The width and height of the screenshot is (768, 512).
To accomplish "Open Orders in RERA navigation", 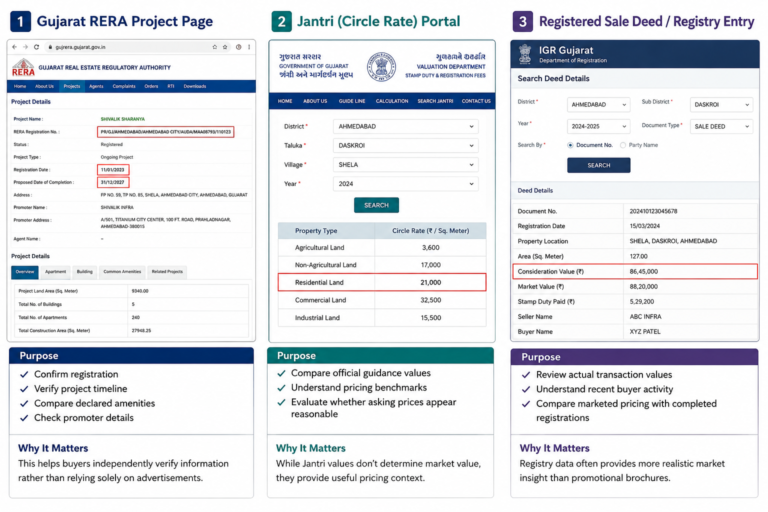I will pos(151,86).
